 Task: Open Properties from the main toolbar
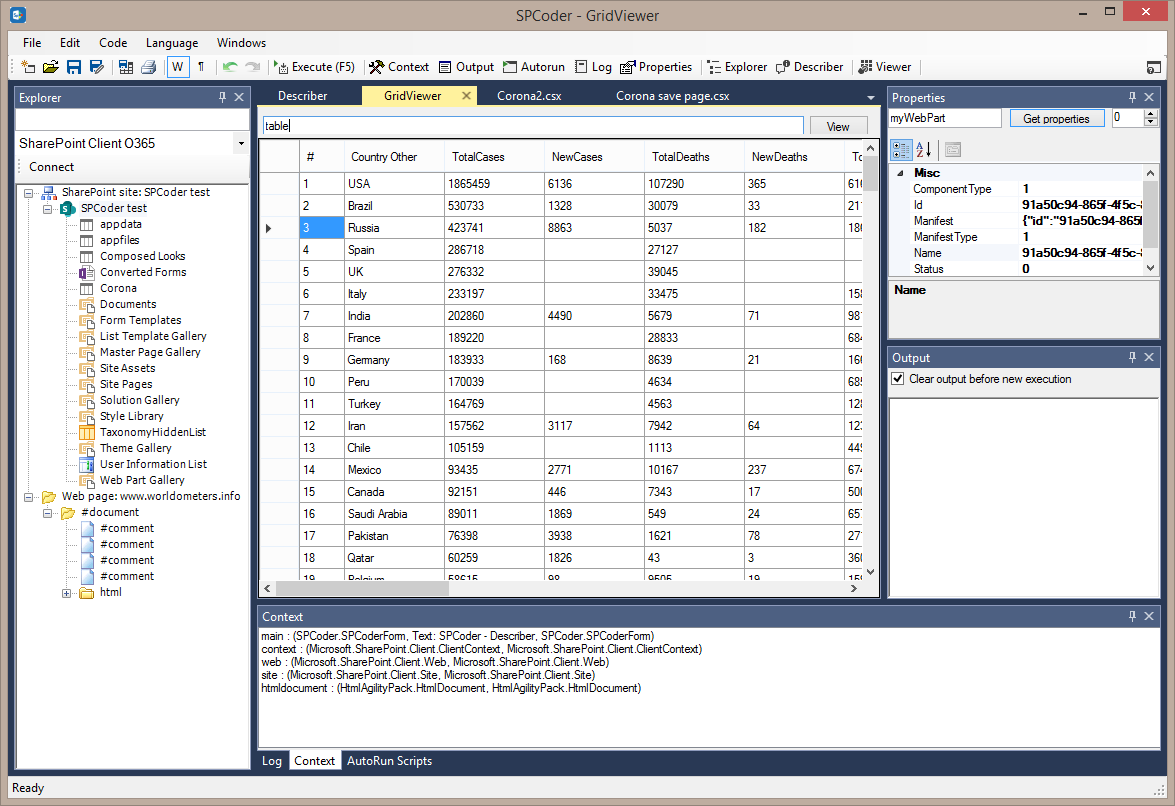[x=656, y=67]
